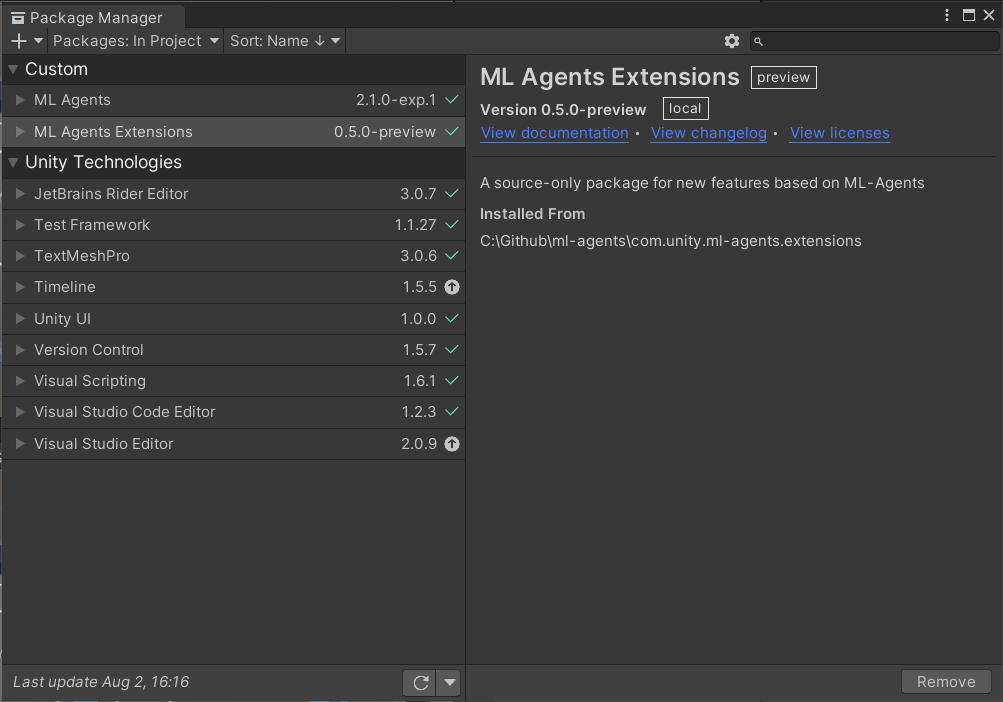1003x702 pixels.
Task: Refresh the package list
Action: click(x=420, y=683)
